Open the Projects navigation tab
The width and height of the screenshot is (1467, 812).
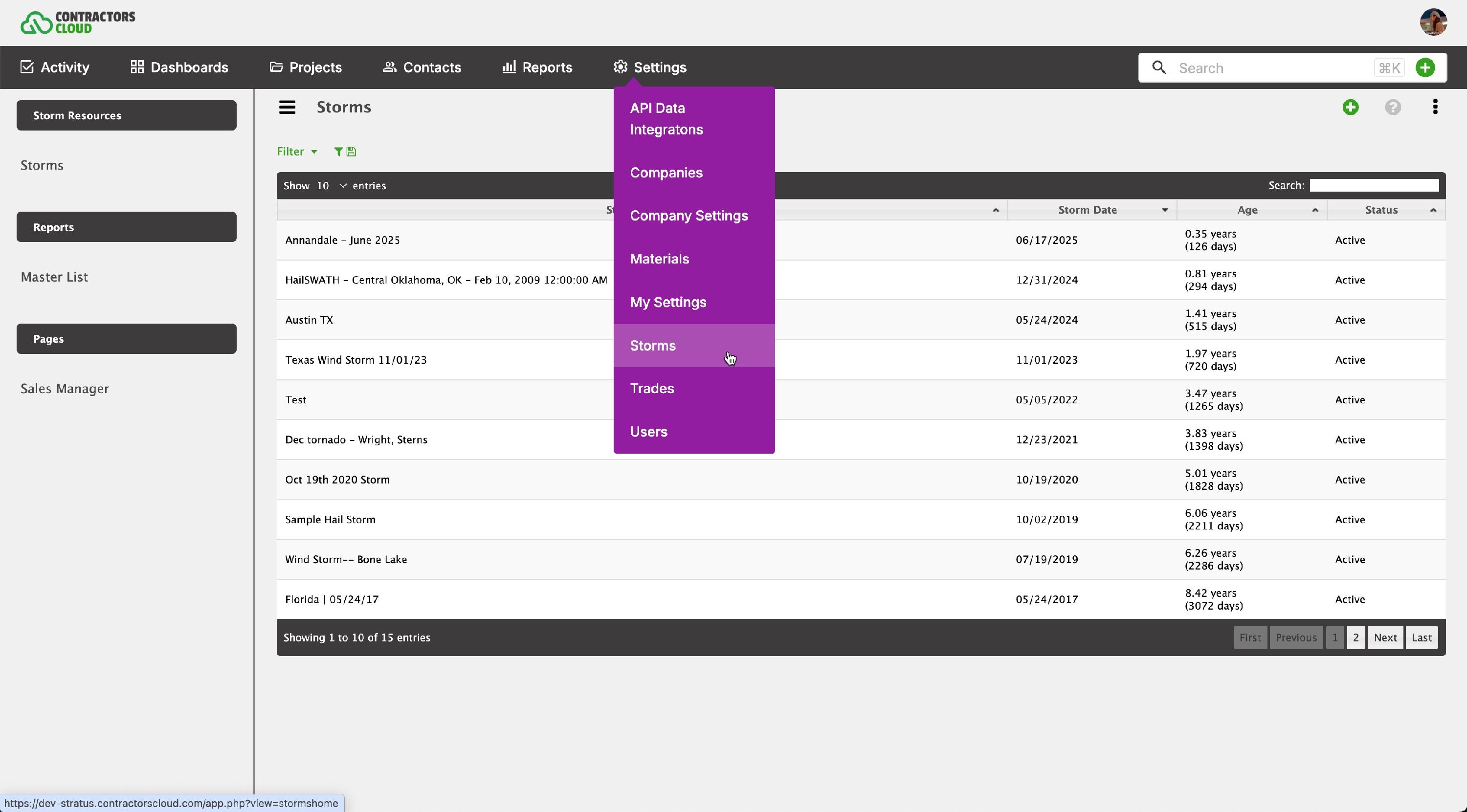click(305, 67)
